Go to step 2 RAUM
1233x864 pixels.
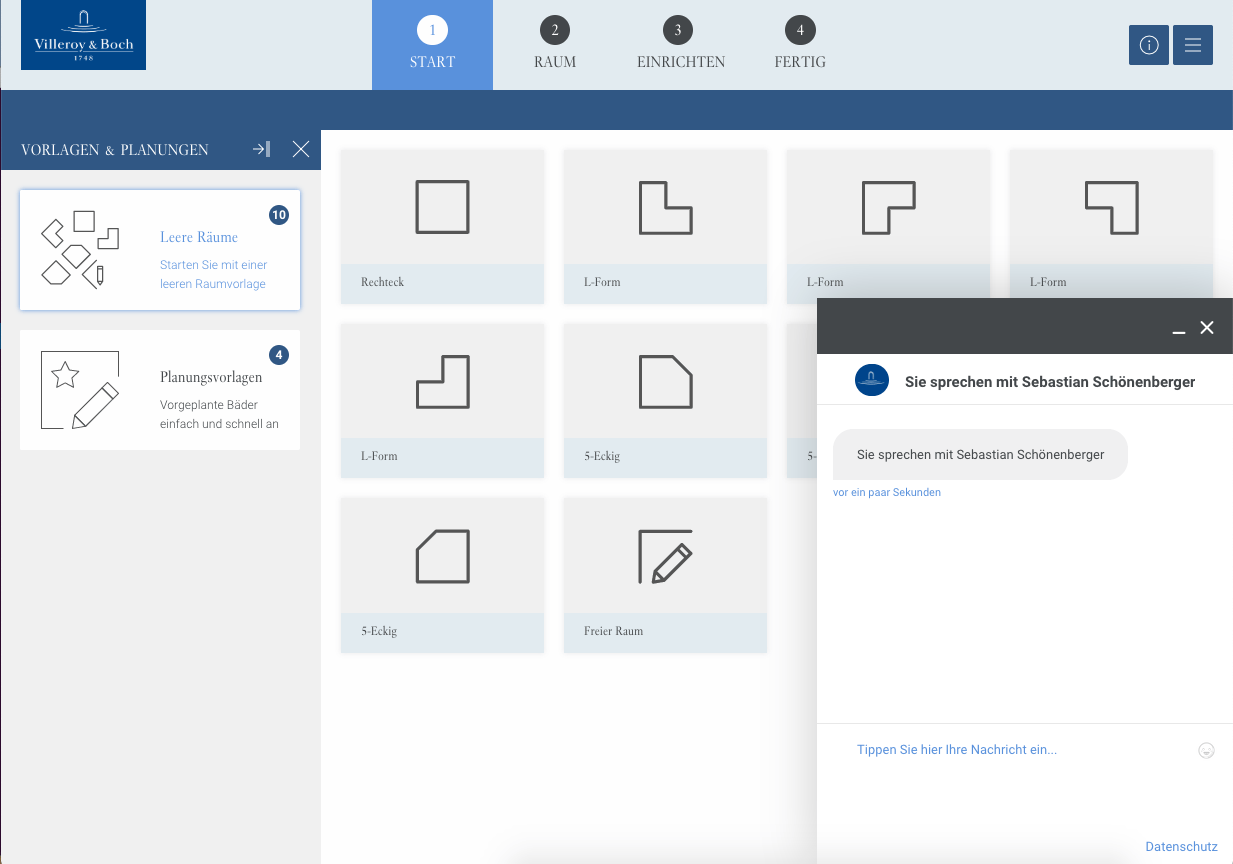point(555,45)
